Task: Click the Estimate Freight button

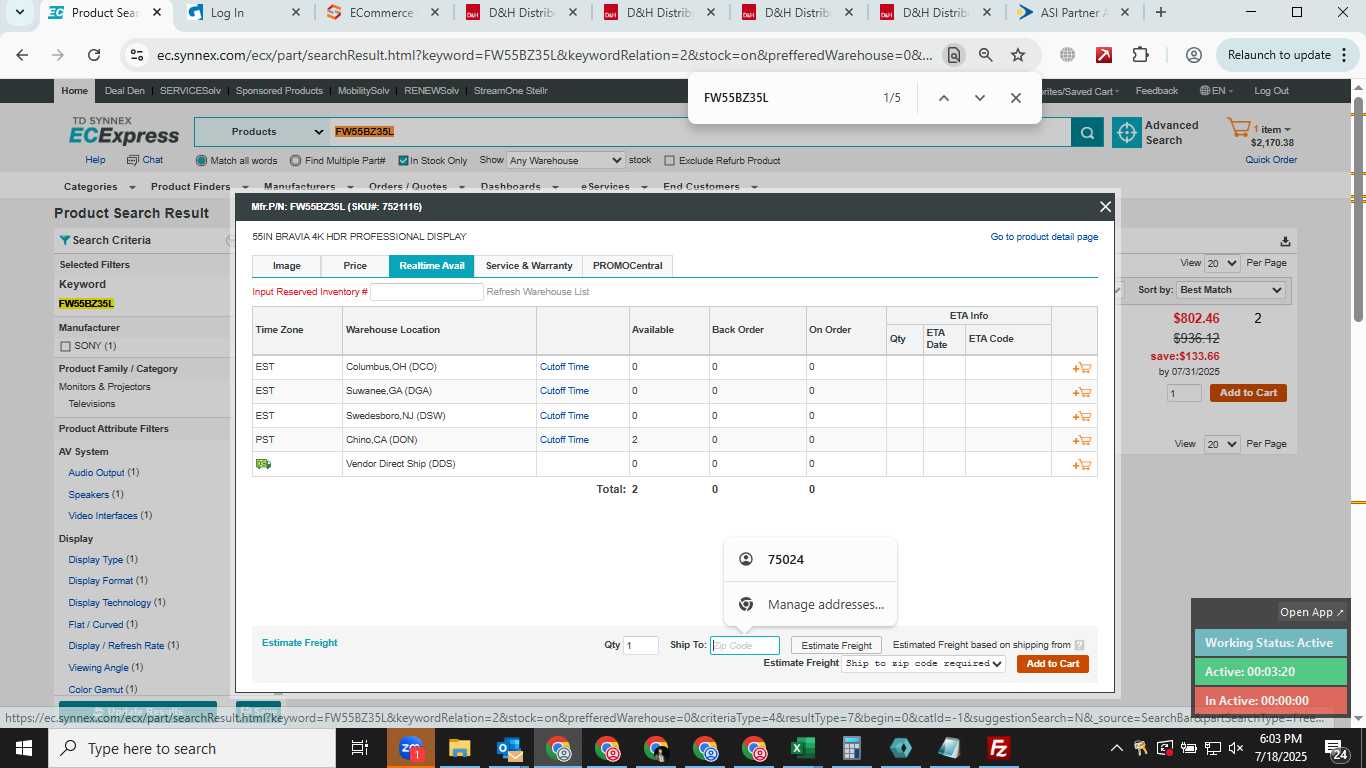Action: [x=836, y=646]
